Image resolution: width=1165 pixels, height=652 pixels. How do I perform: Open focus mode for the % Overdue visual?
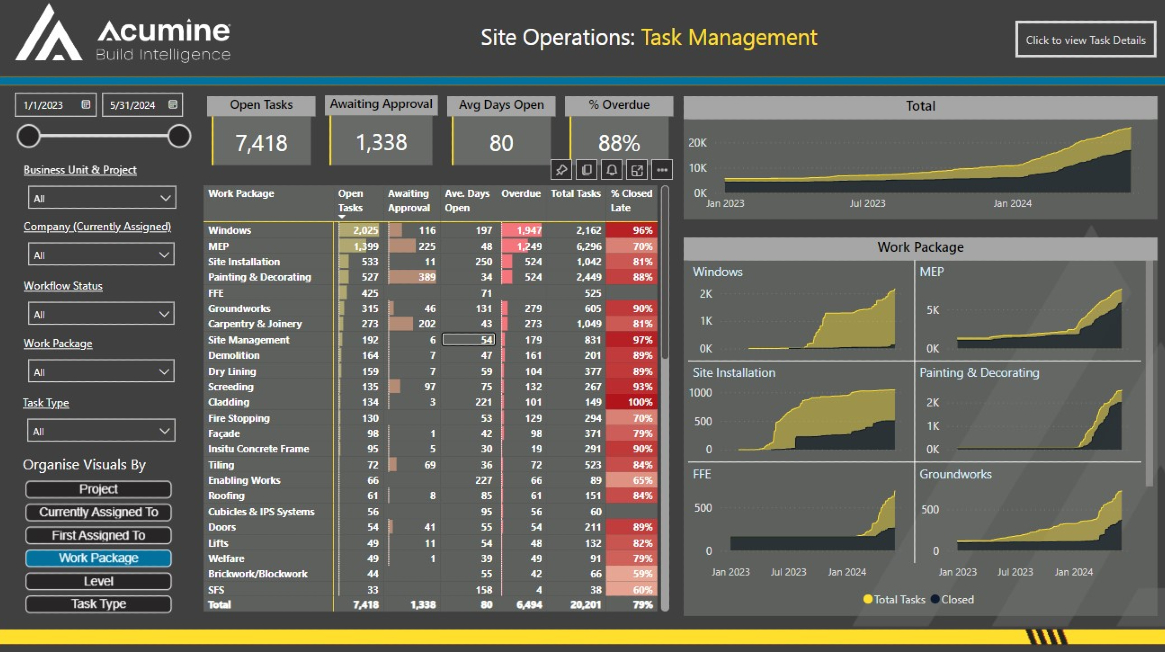(636, 169)
